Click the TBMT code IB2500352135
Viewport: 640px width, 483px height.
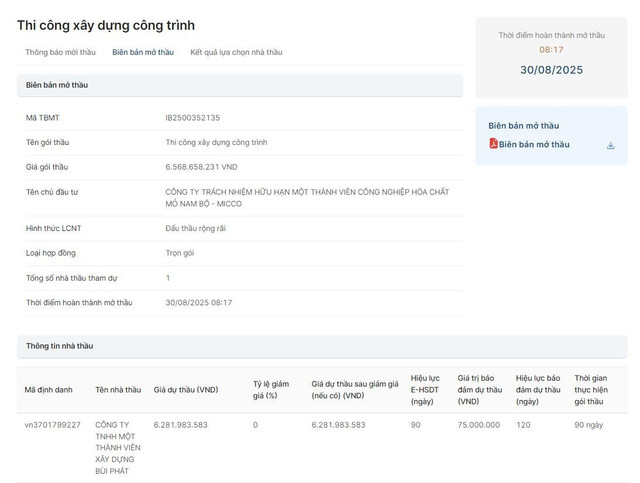pos(193,118)
